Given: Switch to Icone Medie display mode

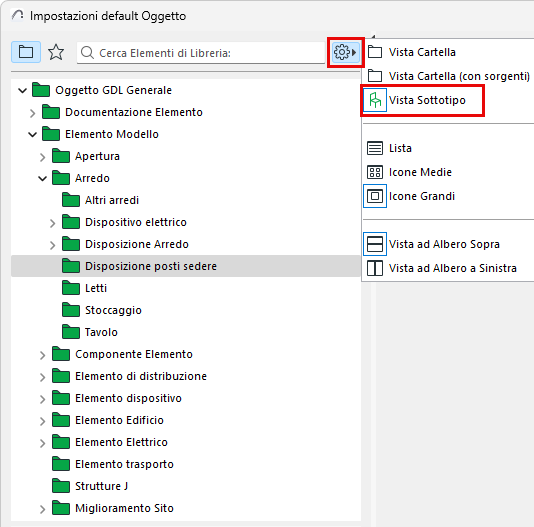Looking at the screenshot, I should click(x=420, y=172).
